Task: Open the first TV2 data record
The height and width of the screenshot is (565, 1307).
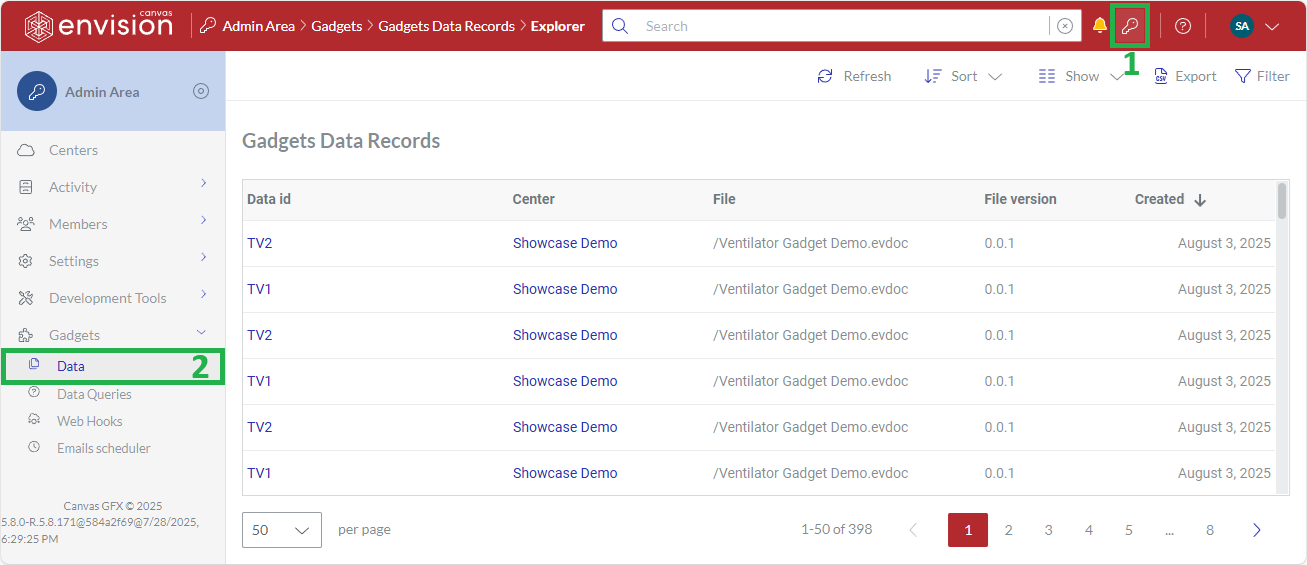Action: pyautogui.click(x=259, y=243)
